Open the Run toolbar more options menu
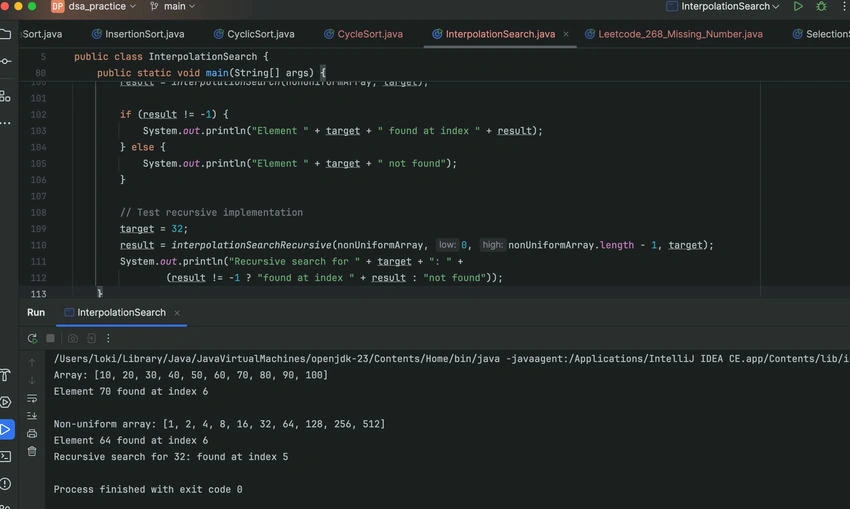The width and height of the screenshot is (850, 509). tap(108, 338)
